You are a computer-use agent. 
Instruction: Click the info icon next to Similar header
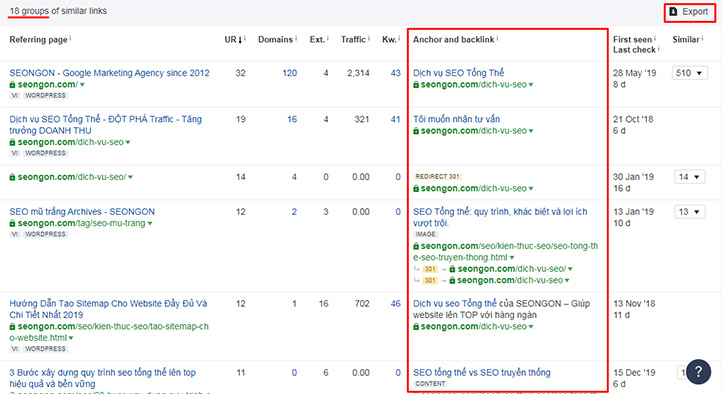[x=703, y=39]
